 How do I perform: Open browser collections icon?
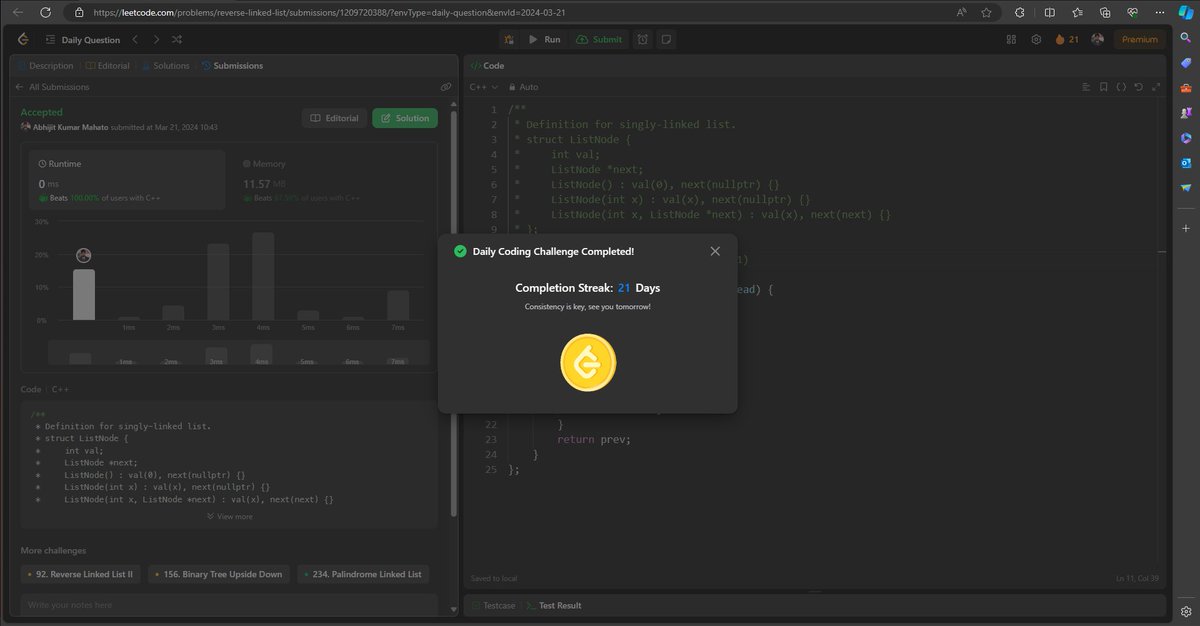pos(1105,12)
